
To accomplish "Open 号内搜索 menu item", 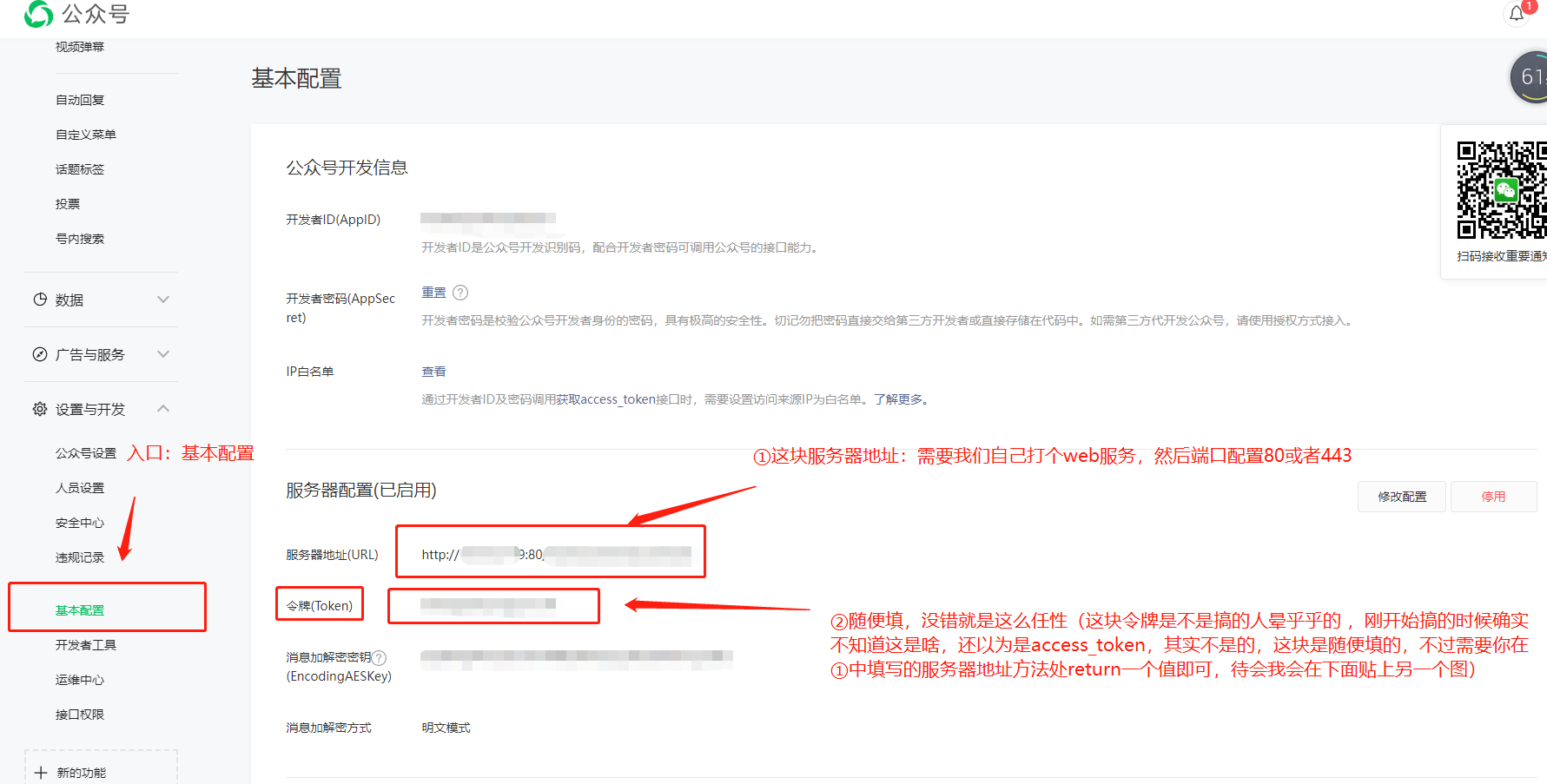I will 80,239.
